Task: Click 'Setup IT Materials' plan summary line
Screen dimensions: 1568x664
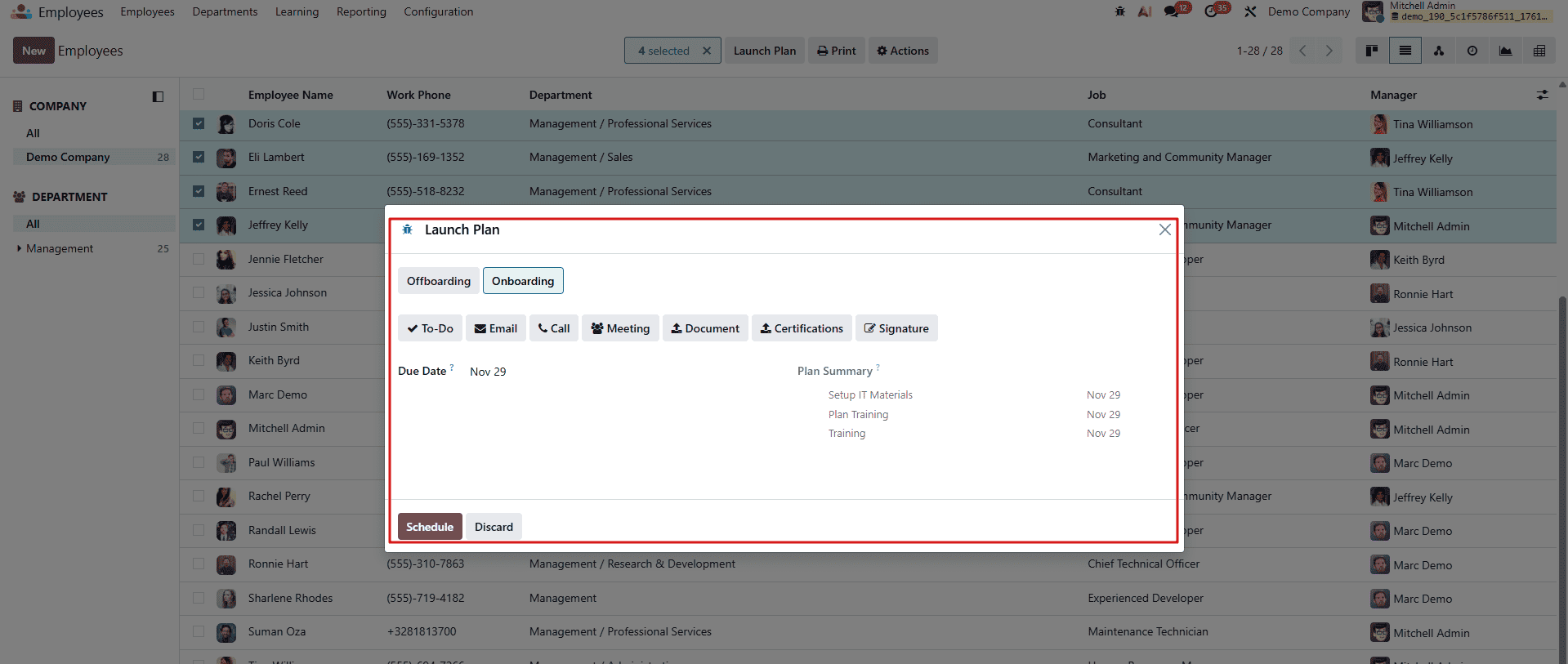Action: (870, 394)
